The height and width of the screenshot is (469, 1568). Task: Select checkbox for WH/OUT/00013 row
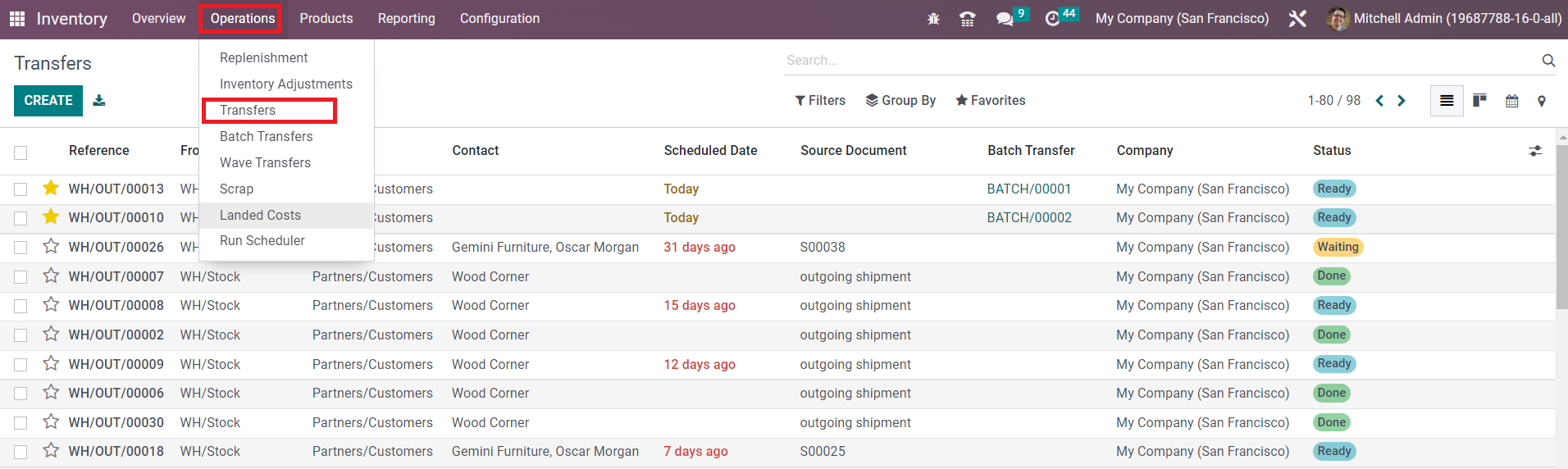(x=21, y=189)
